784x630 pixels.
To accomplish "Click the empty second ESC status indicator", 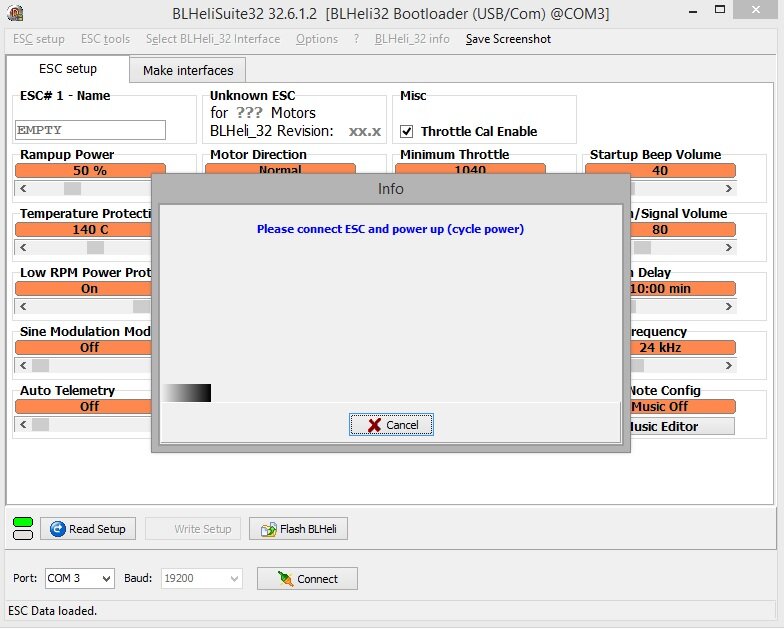I will pos(23,535).
